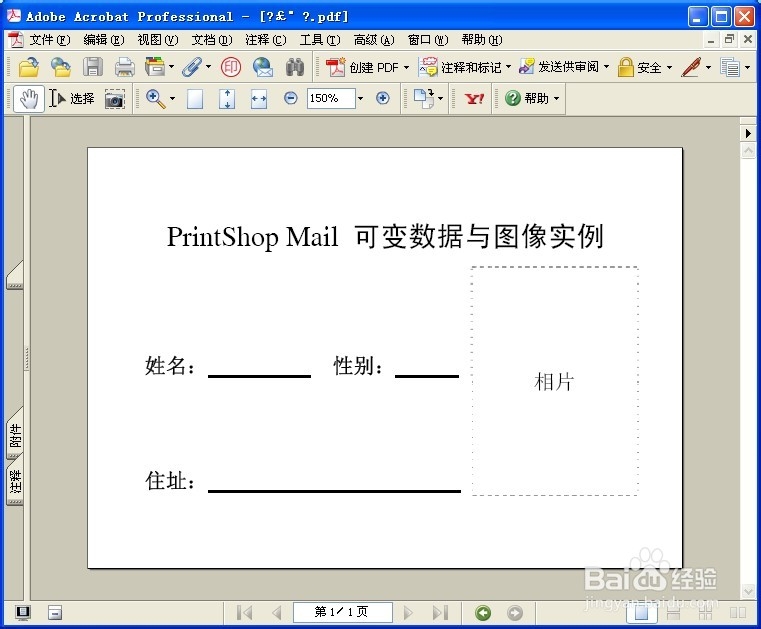Image resolution: width=761 pixels, height=629 pixels.
Task: Click the open web page icon
Action: 61,67
